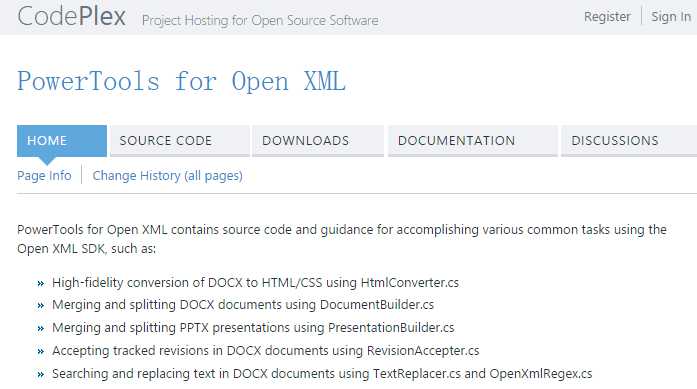The width and height of the screenshot is (697, 389).
Task: View Change History (all pages)
Action: coord(168,176)
